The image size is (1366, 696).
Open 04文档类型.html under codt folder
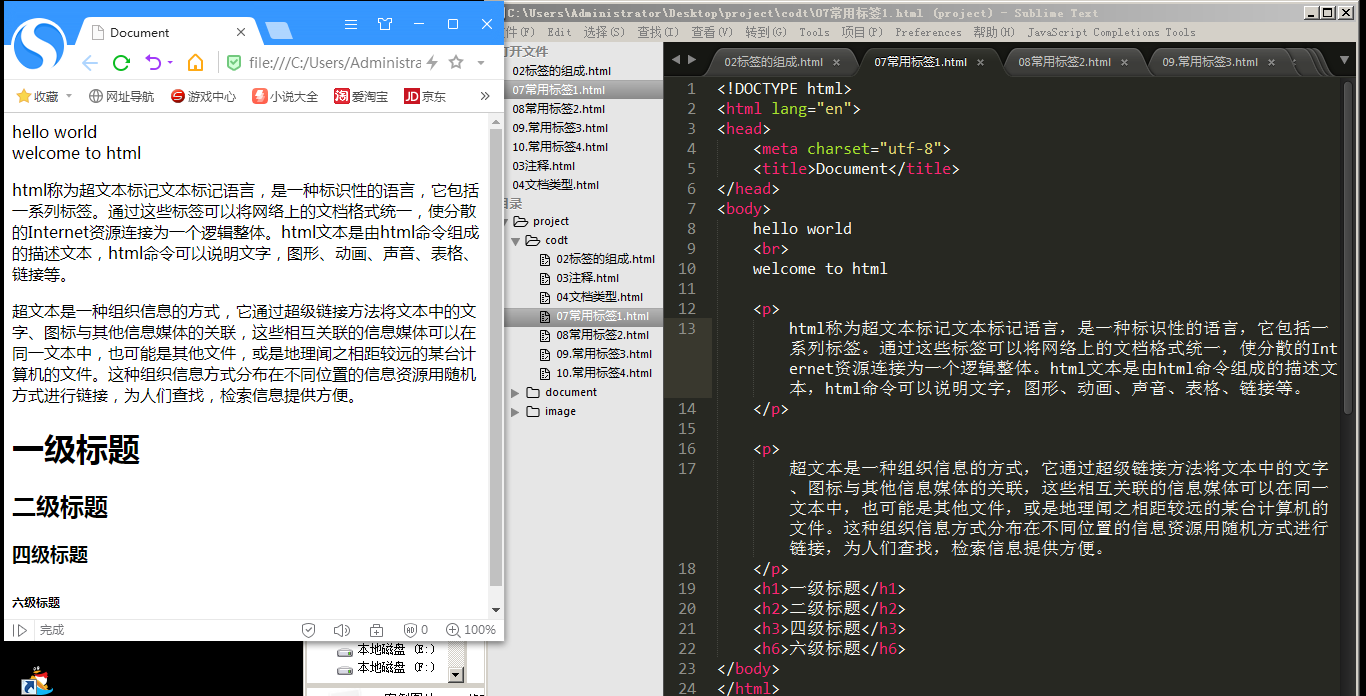pos(600,297)
